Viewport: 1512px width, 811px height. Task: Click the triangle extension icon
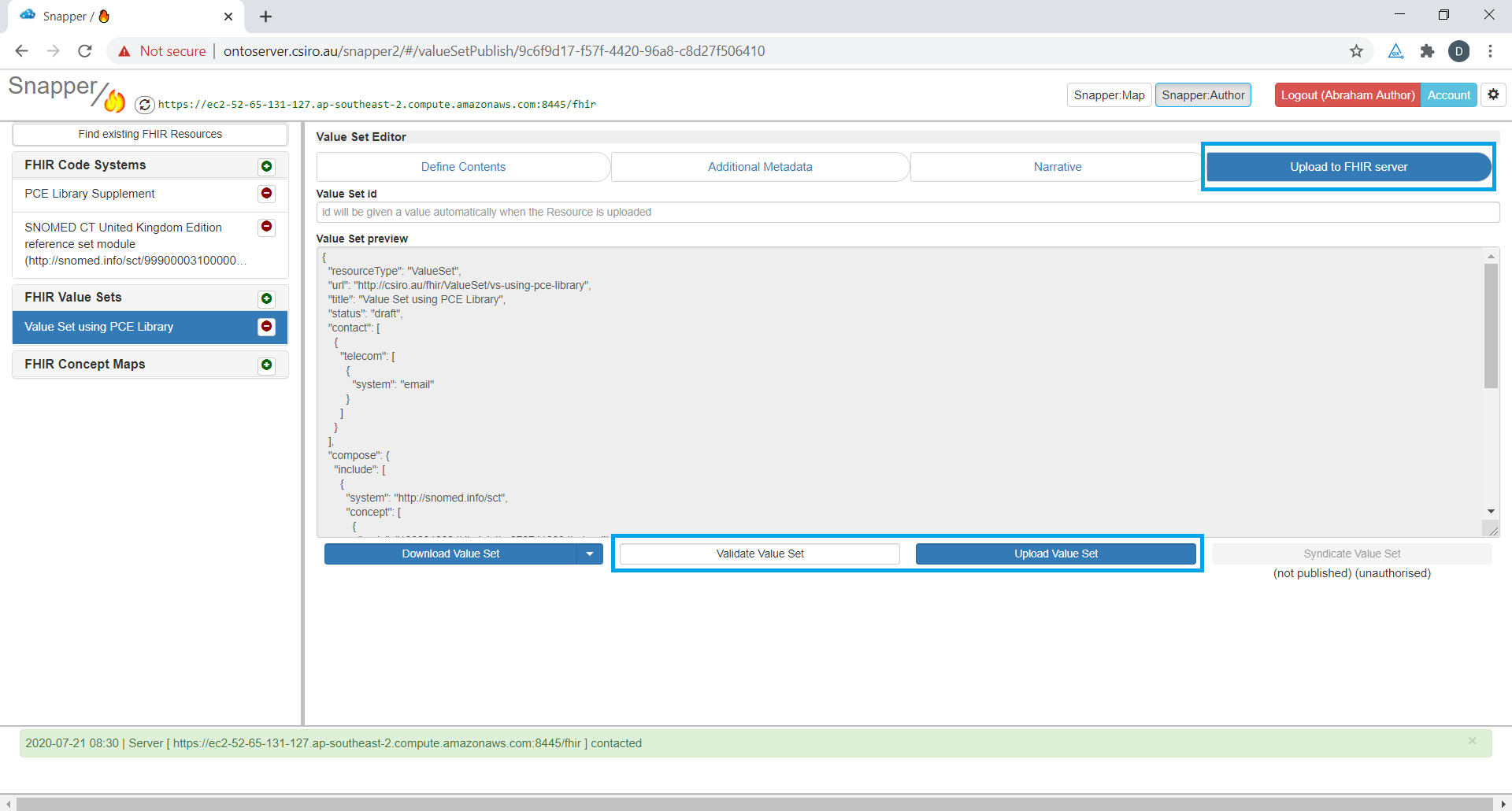coord(1395,51)
